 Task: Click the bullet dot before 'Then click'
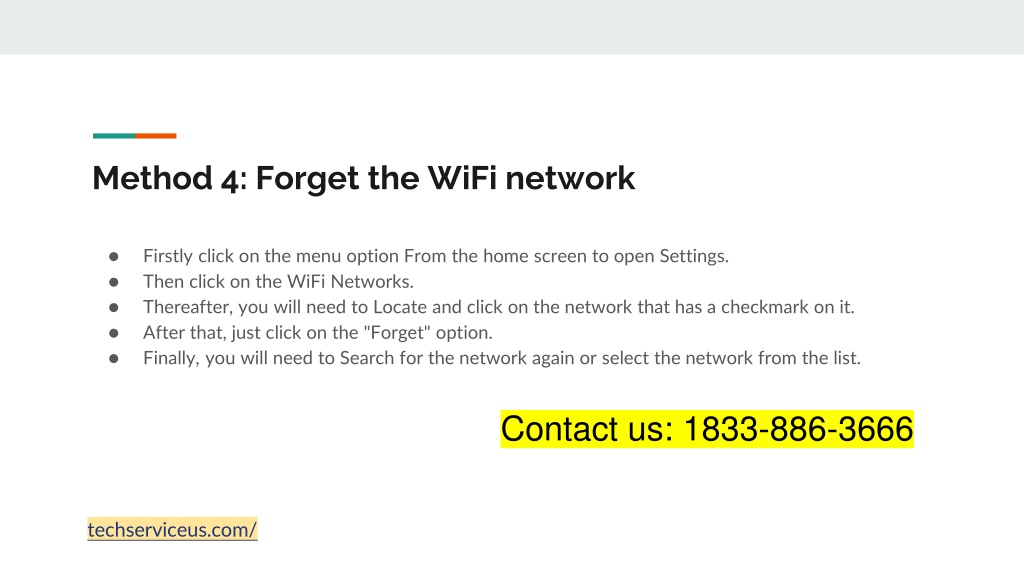(114, 282)
